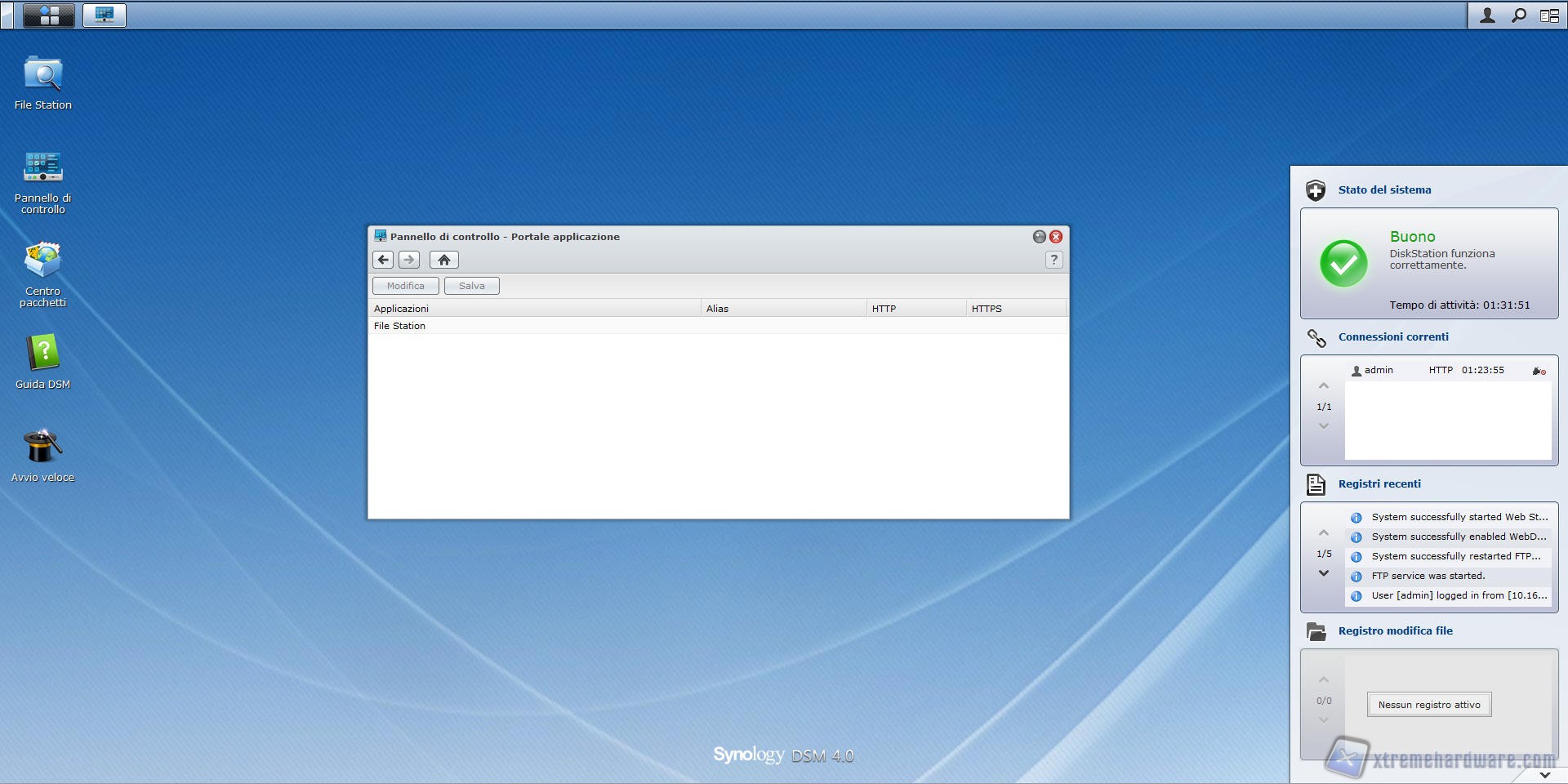
Task: Click the Modifica button
Action: pos(405,286)
